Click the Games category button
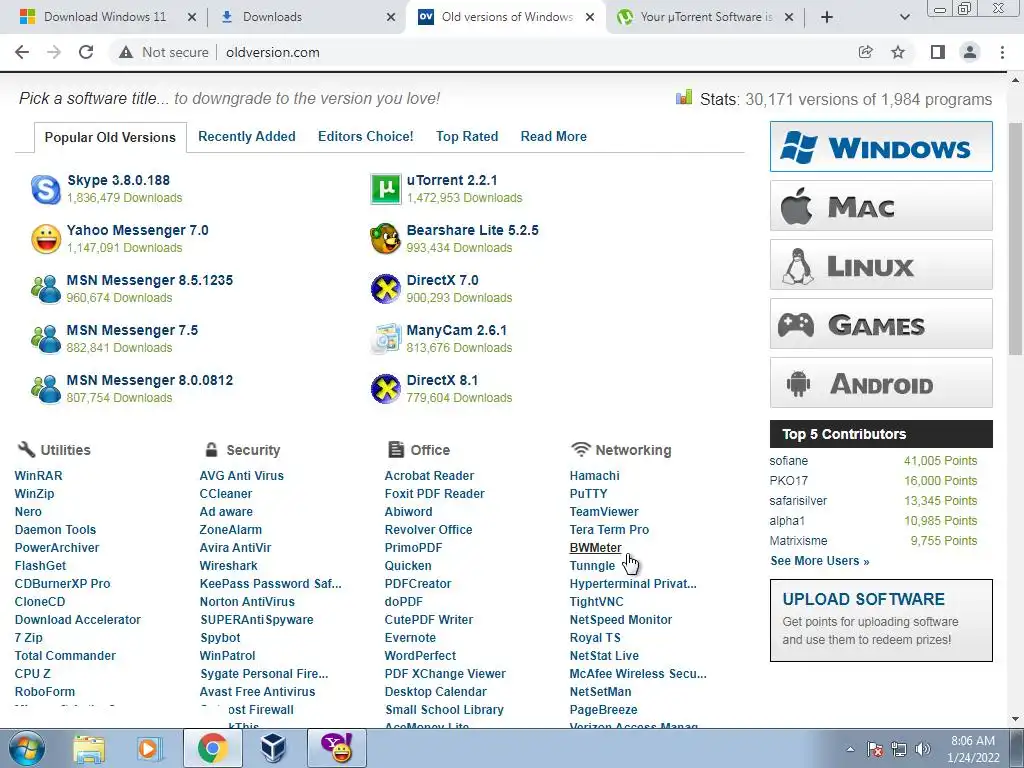Screen dimensions: 1024x768 pos(881,324)
